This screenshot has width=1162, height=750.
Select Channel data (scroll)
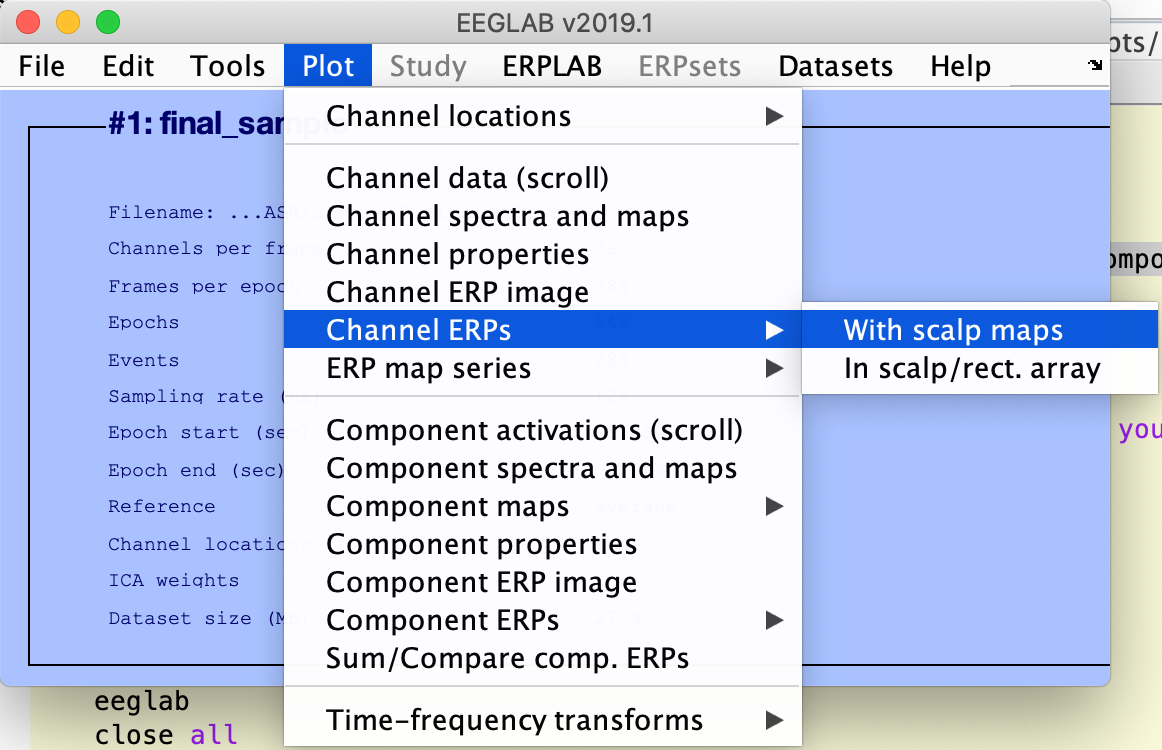tap(542, 178)
